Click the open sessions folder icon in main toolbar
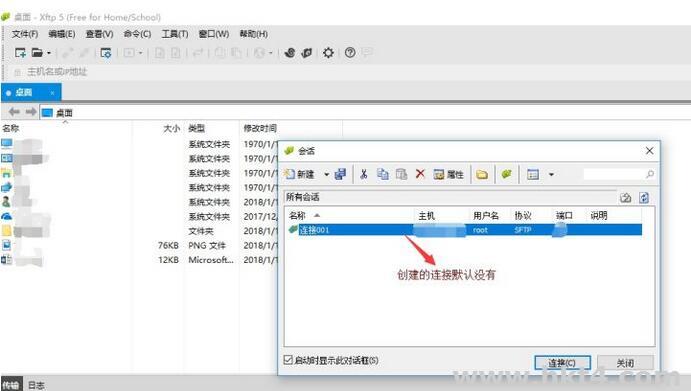 tap(37, 53)
